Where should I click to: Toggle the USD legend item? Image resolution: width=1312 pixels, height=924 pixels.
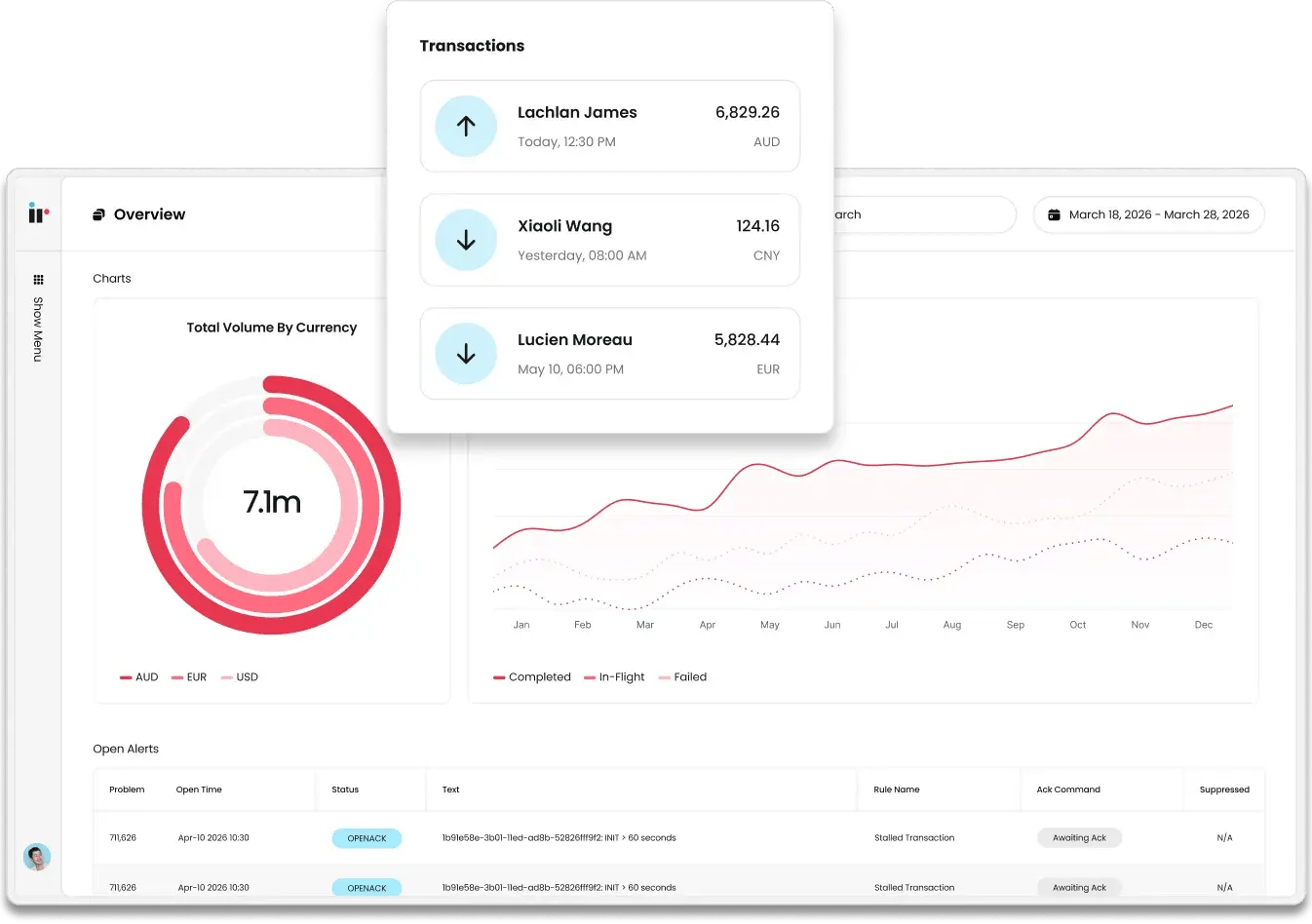point(240,677)
